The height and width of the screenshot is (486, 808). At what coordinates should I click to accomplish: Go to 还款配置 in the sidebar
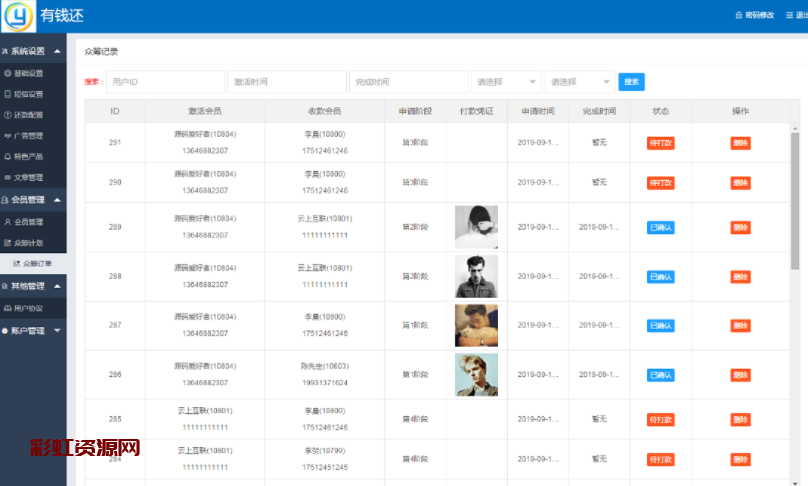tap(24, 115)
